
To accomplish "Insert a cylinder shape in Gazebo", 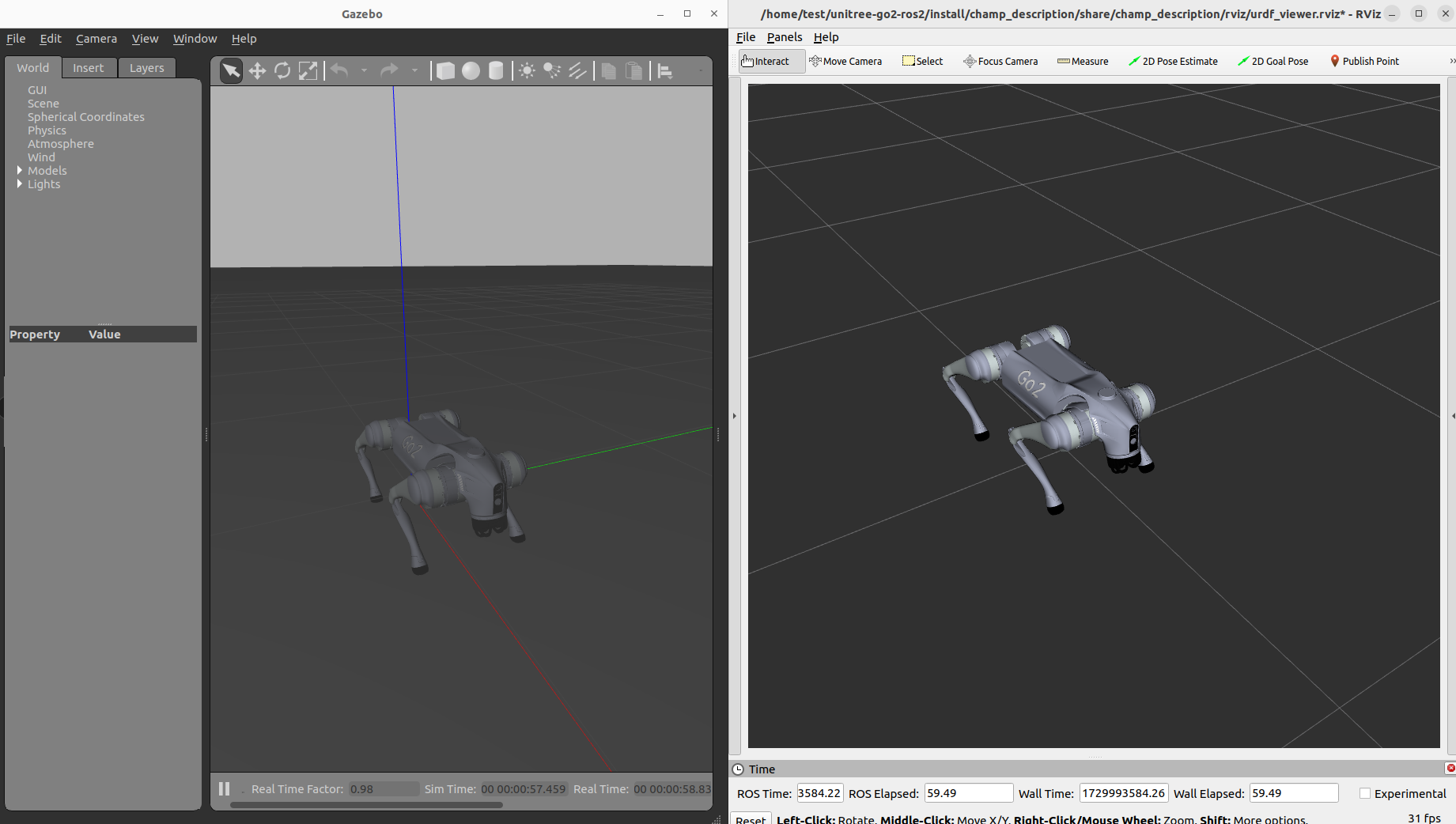I will pos(496,71).
